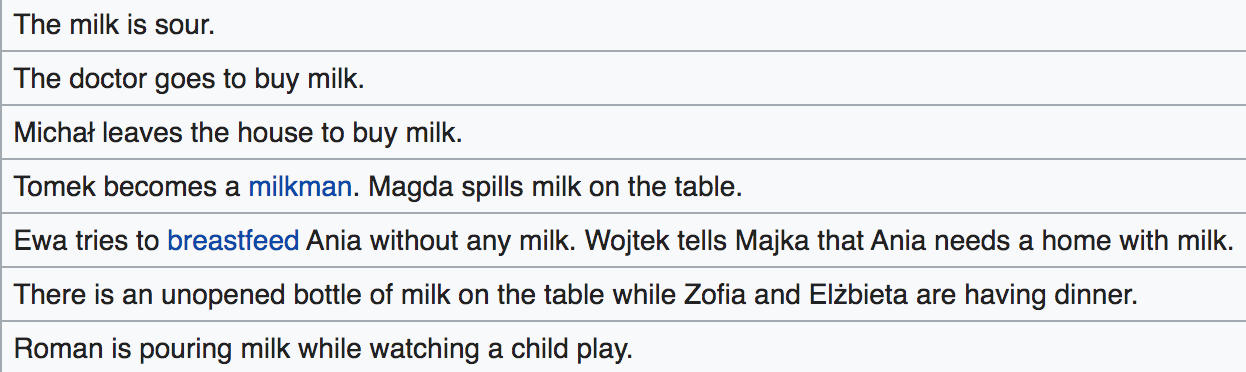Click the 'Tomek becomes a' text

[129, 186]
